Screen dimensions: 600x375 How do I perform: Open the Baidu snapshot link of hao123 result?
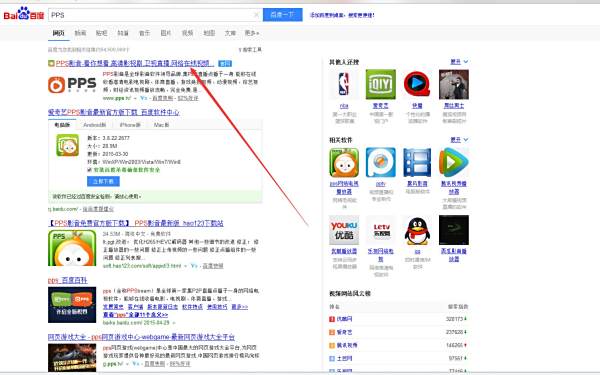tap(213, 266)
